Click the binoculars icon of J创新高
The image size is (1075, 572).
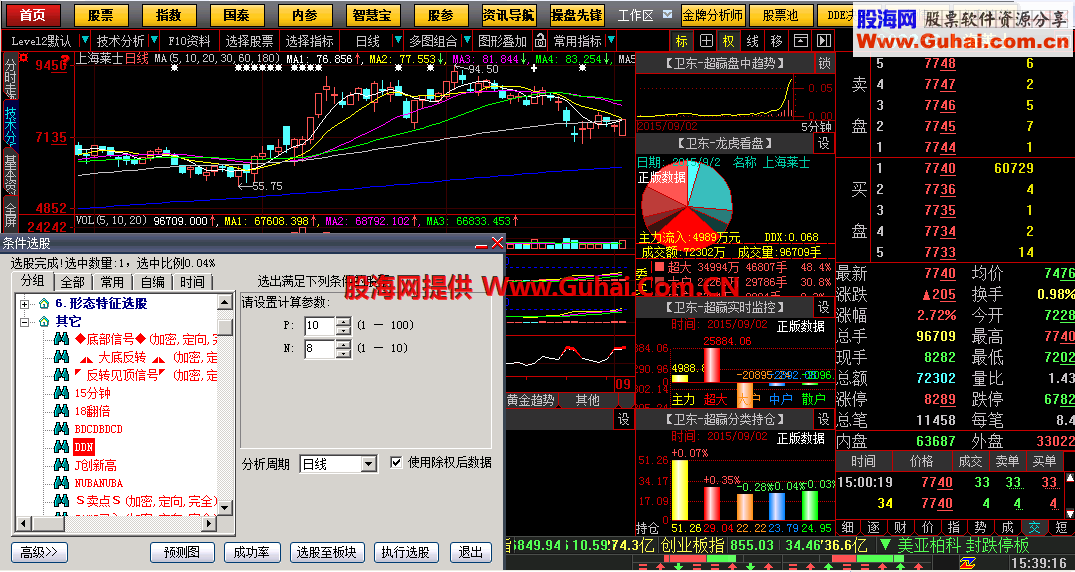tap(63, 465)
